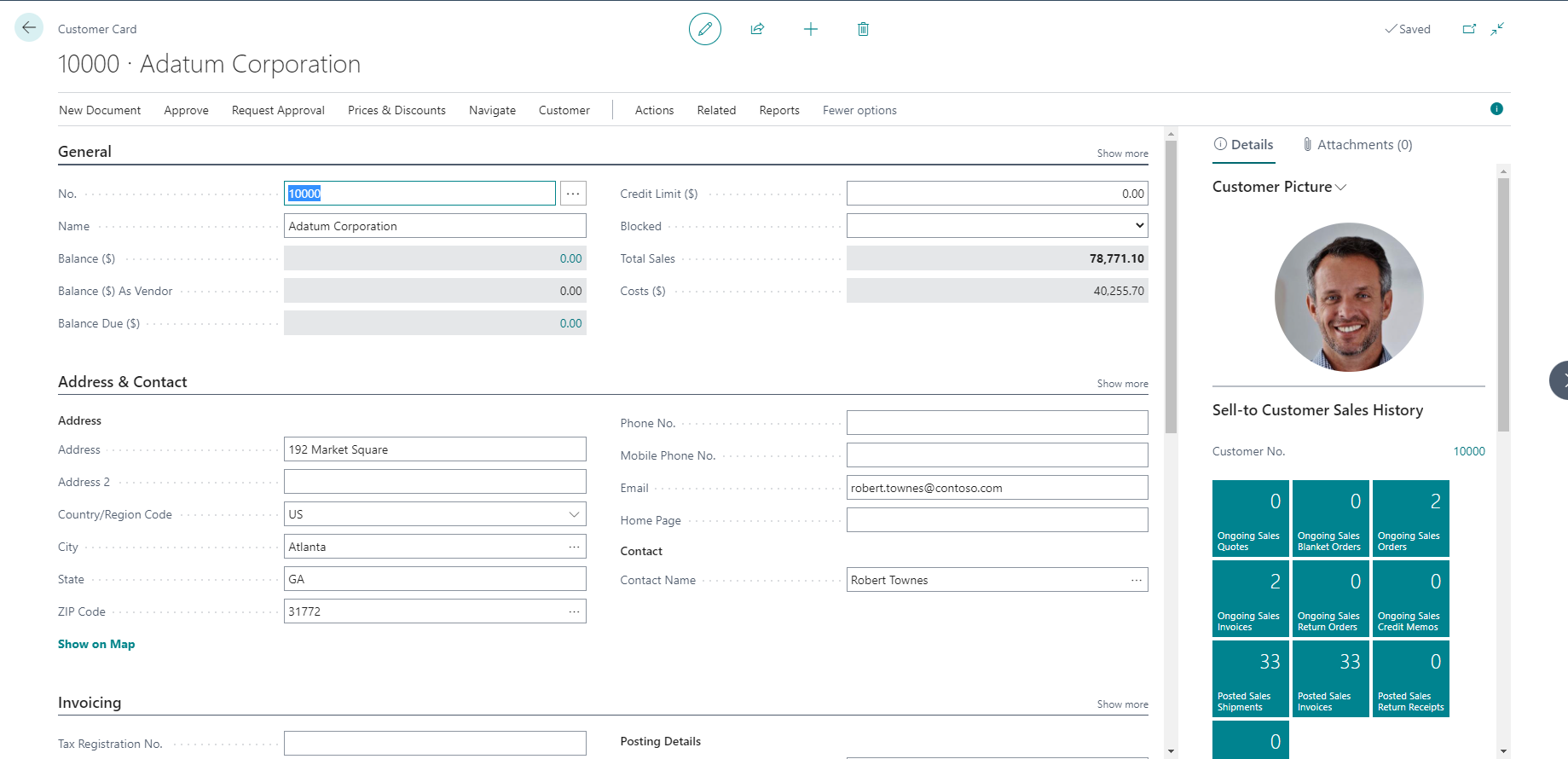Click the factbox pane vertical scrollbar

click(x=1503, y=304)
